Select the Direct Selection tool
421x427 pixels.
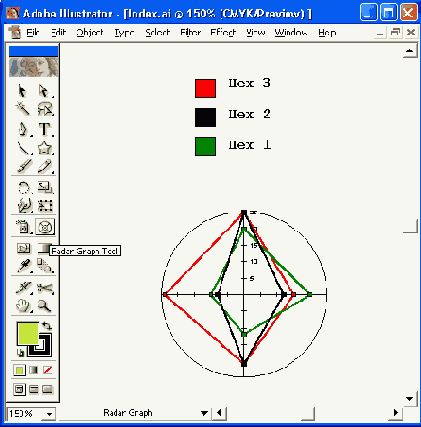(44, 91)
